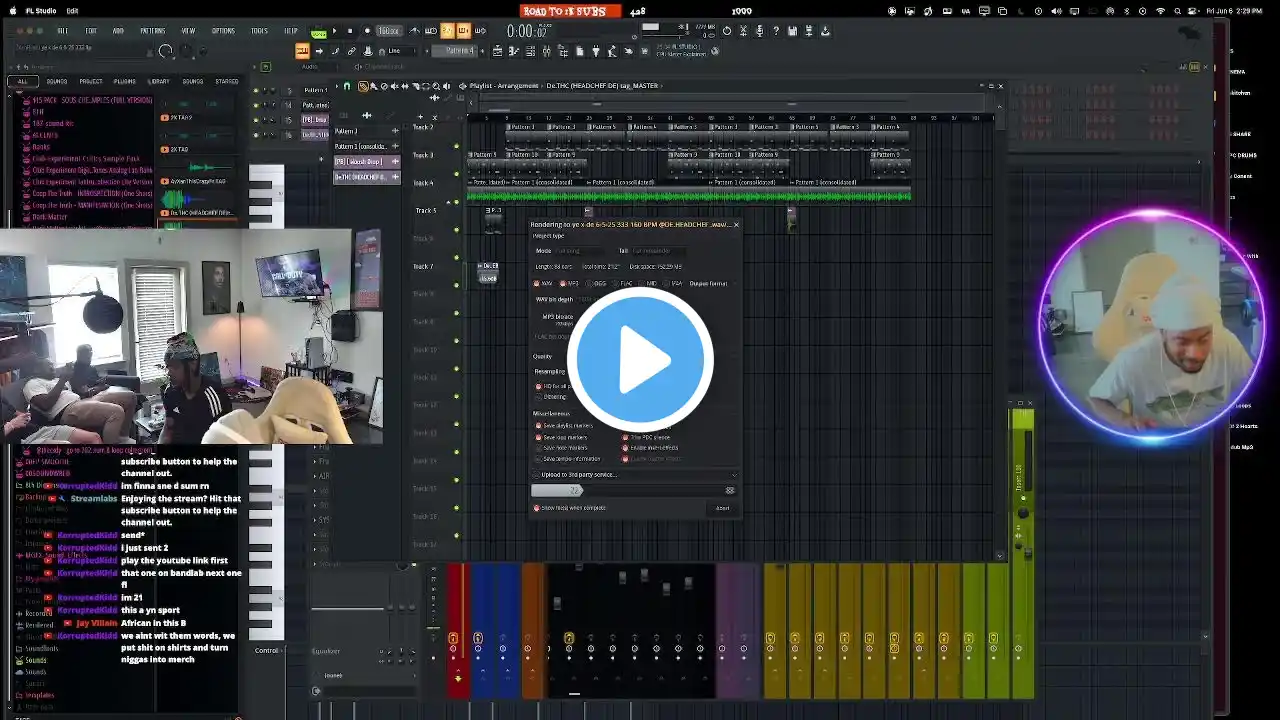Open the Tail dropdown in render dialog
This screenshot has width=1280, height=720.
point(659,251)
